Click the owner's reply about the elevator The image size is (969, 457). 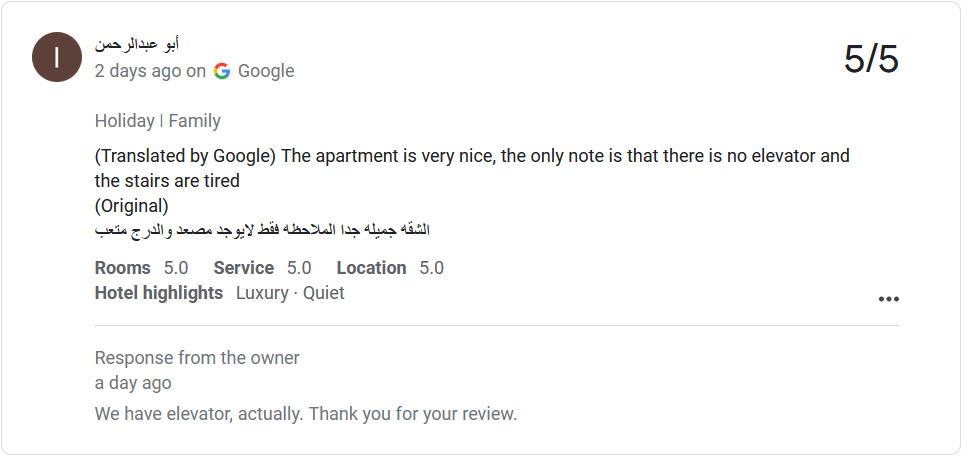coord(306,413)
